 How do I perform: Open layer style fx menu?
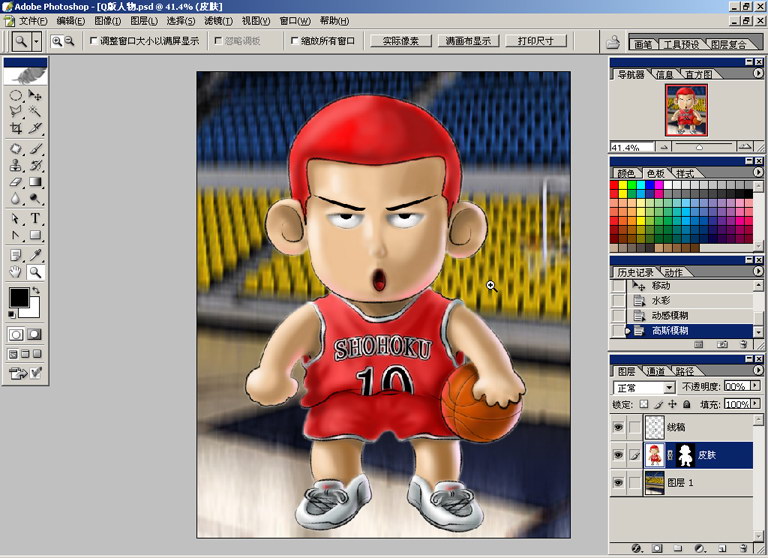coord(636,548)
